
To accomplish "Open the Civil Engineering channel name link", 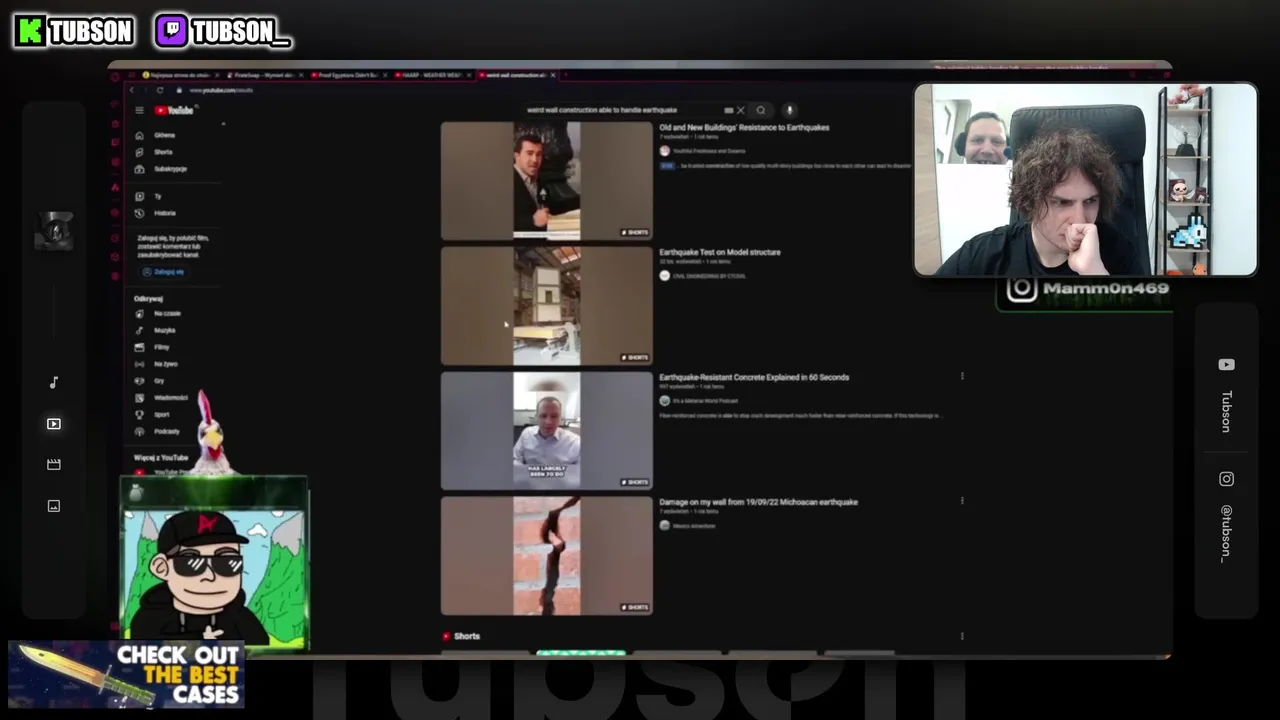I will pos(709,276).
